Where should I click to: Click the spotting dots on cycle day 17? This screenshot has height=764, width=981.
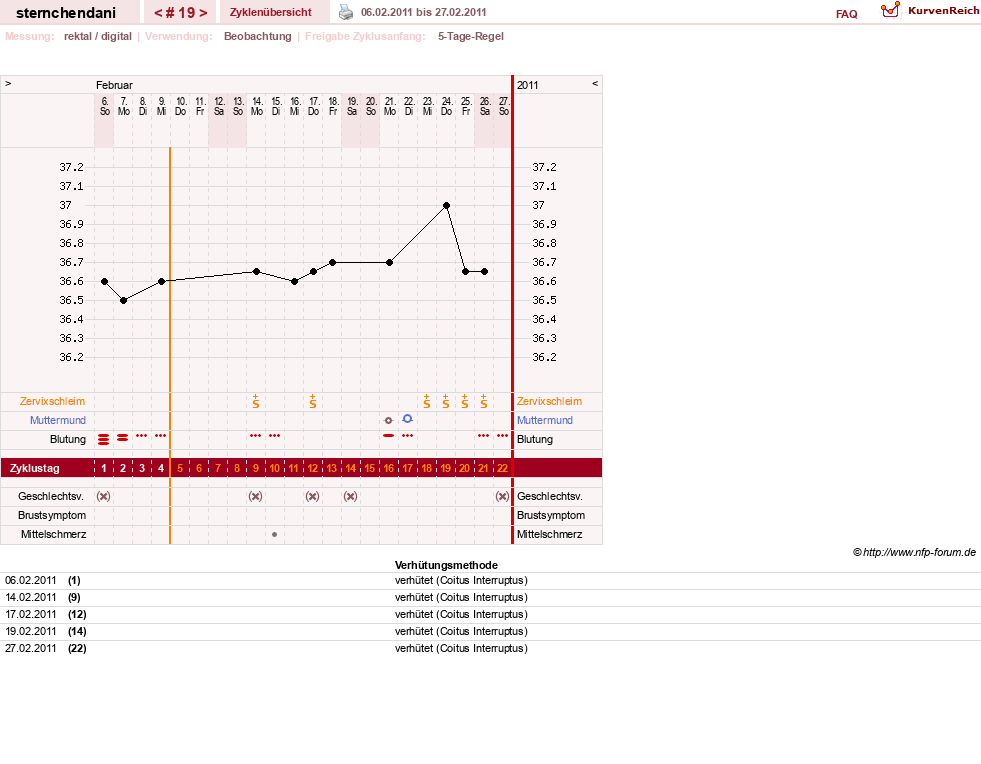click(x=407, y=435)
